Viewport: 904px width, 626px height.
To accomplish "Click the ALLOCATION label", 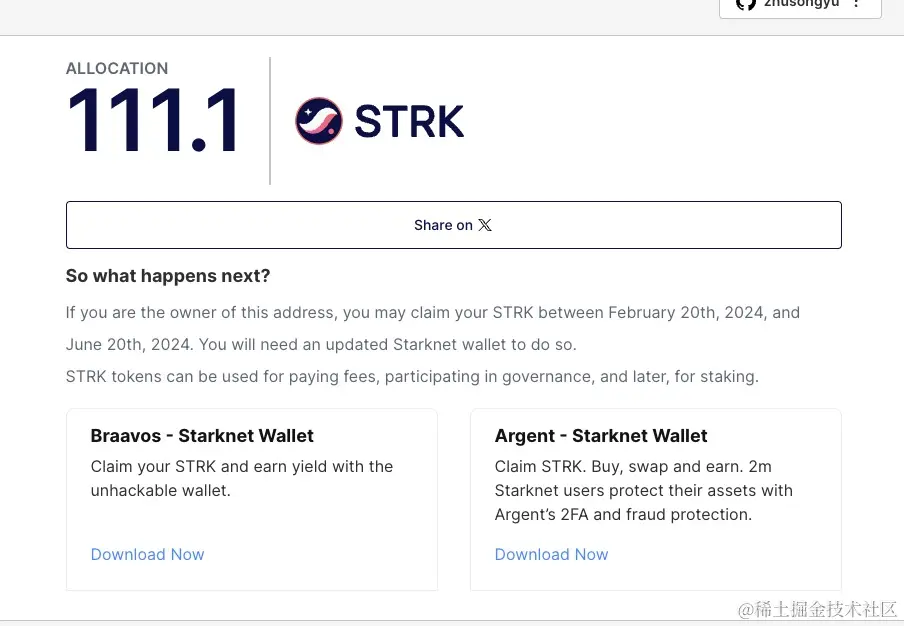I will tap(117, 68).
